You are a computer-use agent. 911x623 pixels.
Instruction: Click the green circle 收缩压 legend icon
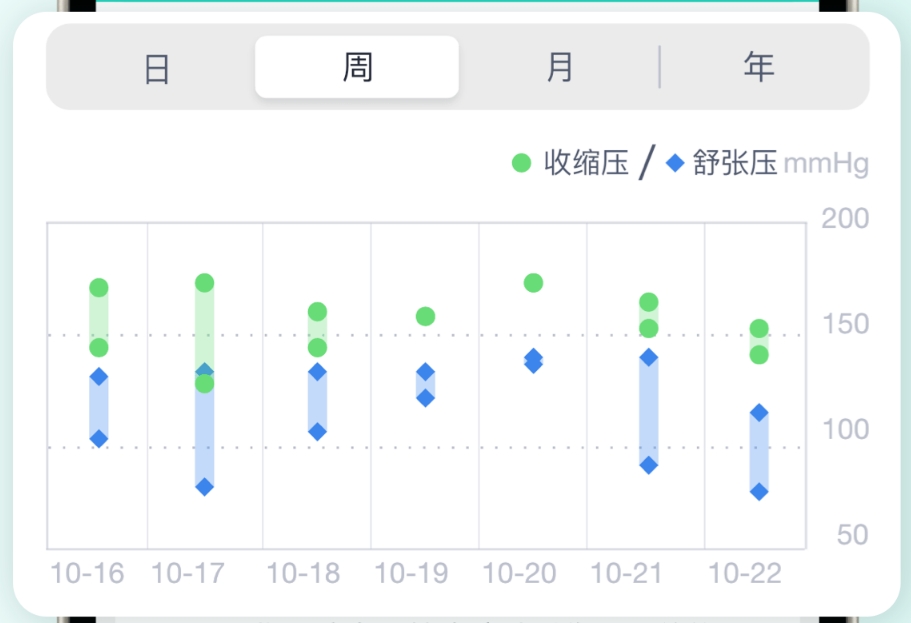coord(521,163)
